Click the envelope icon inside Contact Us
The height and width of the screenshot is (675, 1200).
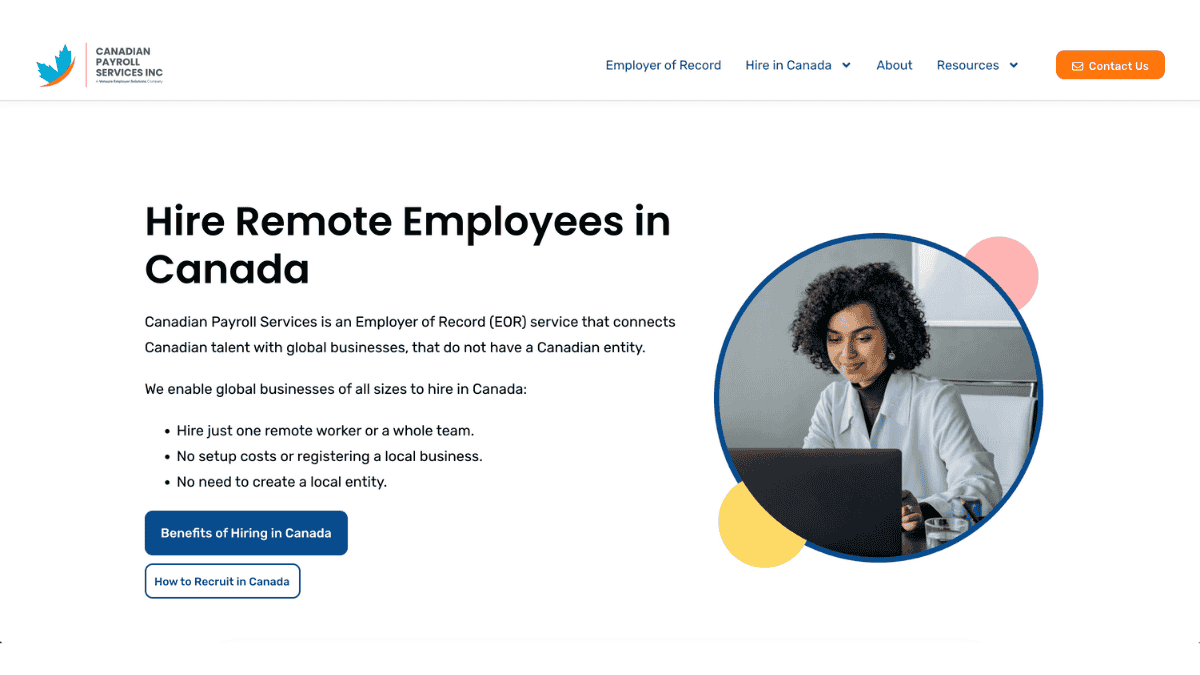1078,65
